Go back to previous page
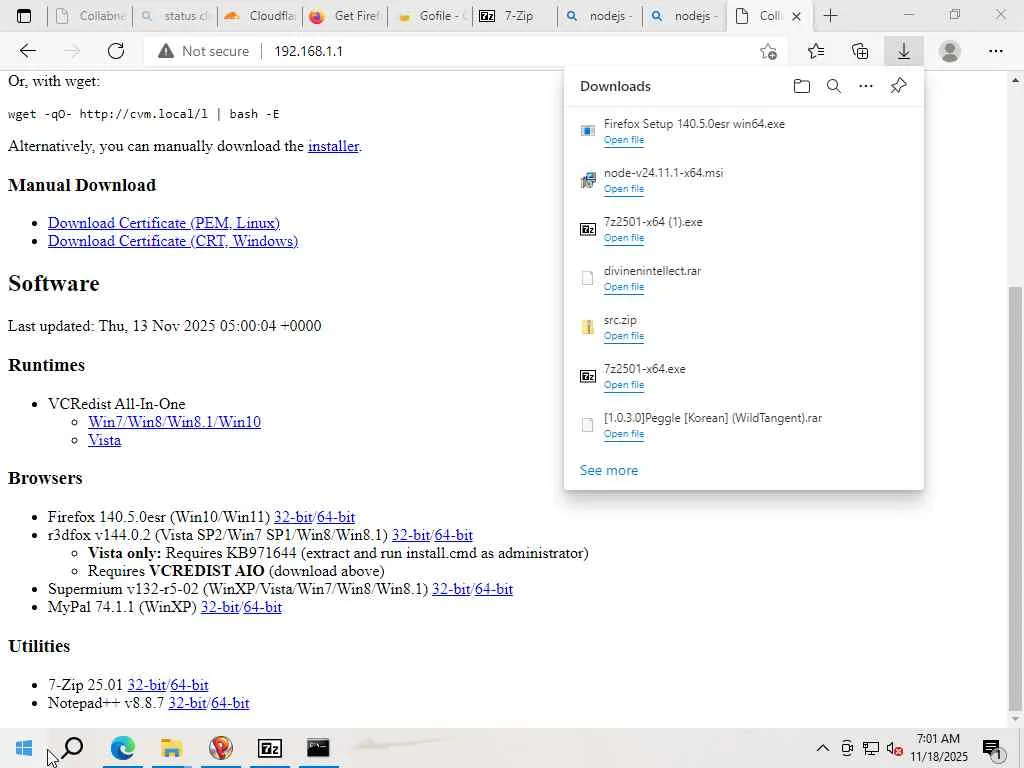The width and height of the screenshot is (1024, 768). pyautogui.click(x=27, y=51)
